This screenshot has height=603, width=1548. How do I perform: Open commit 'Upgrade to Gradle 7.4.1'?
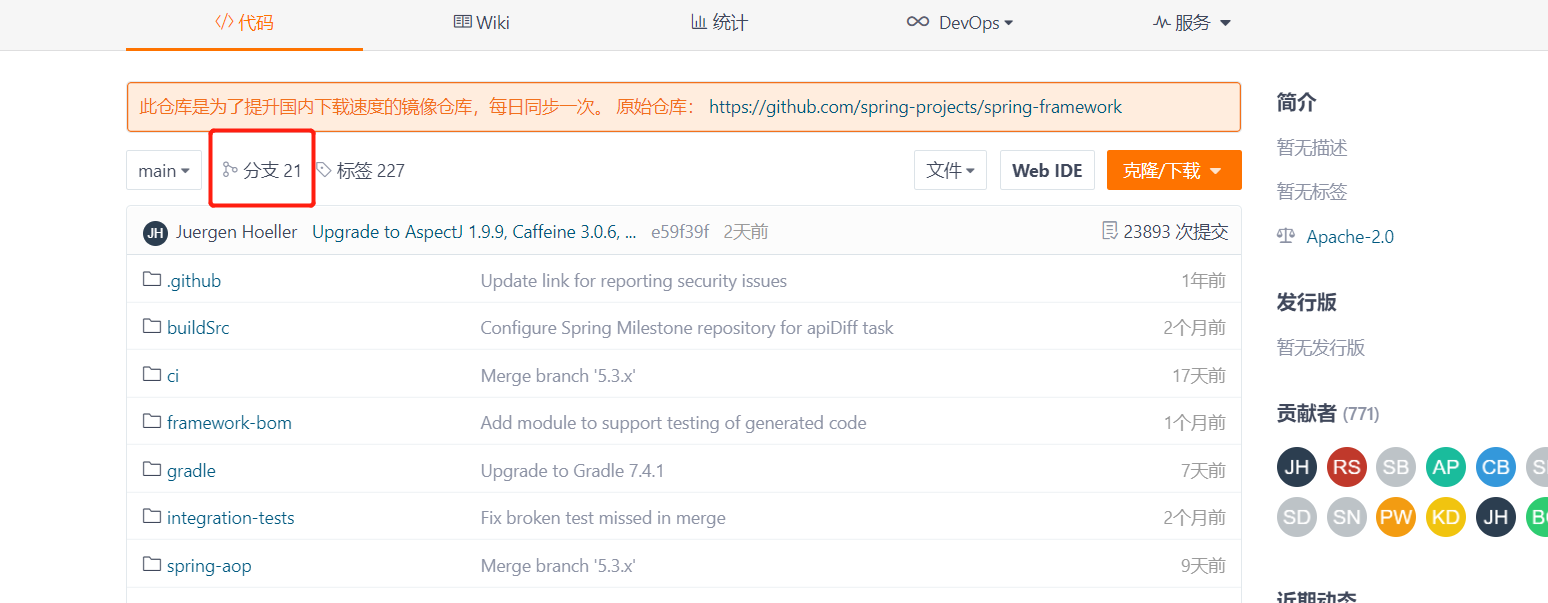[x=573, y=471]
